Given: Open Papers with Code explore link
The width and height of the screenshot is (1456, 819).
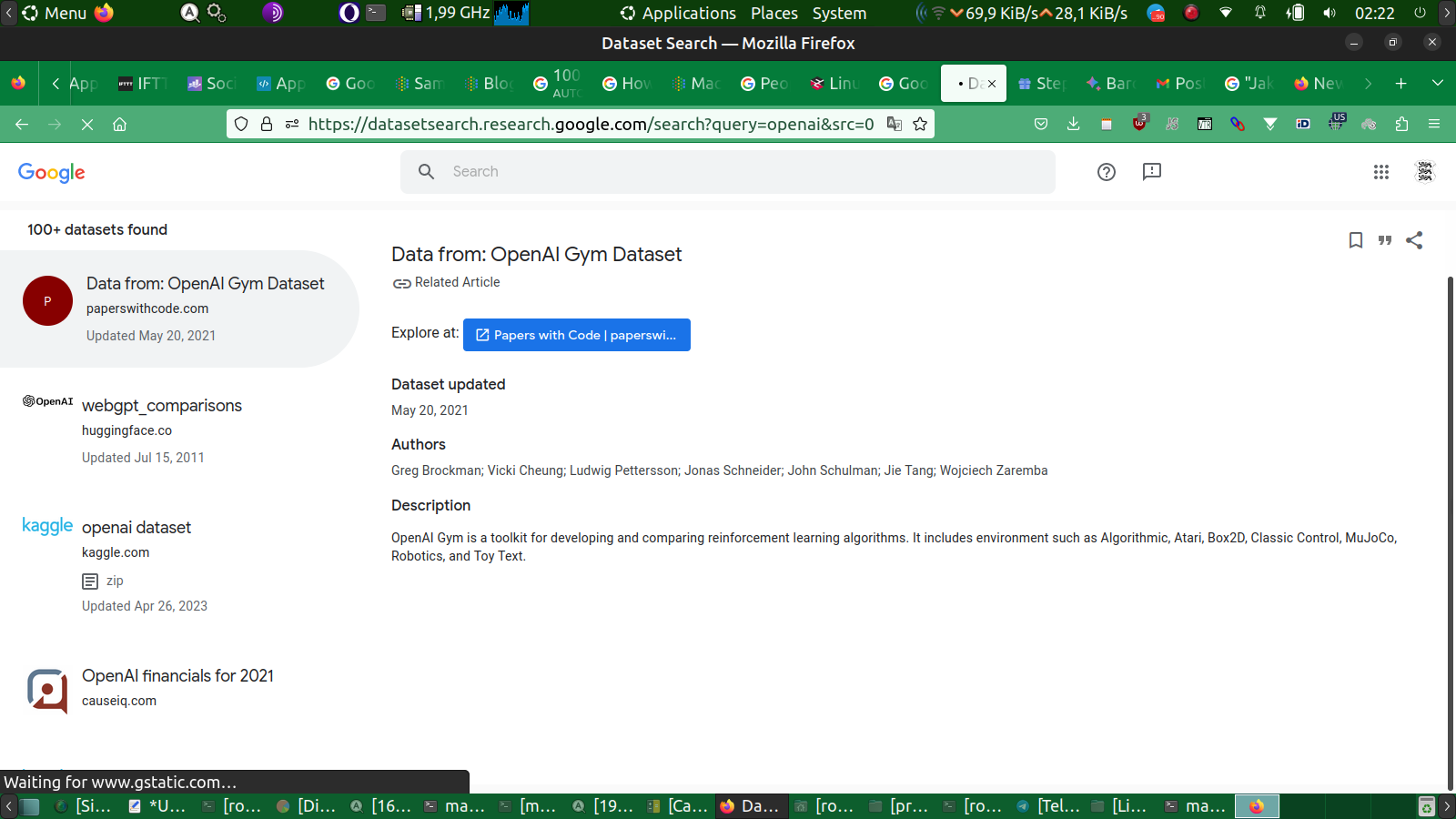Looking at the screenshot, I should coord(577,335).
